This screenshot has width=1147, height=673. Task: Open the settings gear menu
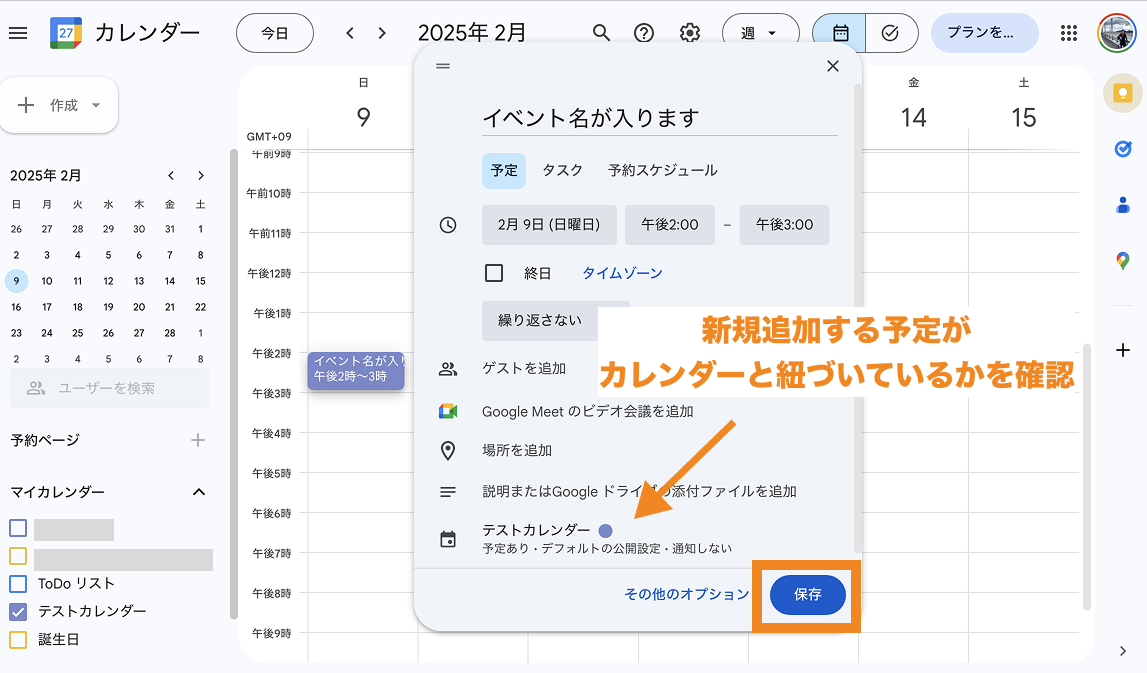tap(689, 33)
